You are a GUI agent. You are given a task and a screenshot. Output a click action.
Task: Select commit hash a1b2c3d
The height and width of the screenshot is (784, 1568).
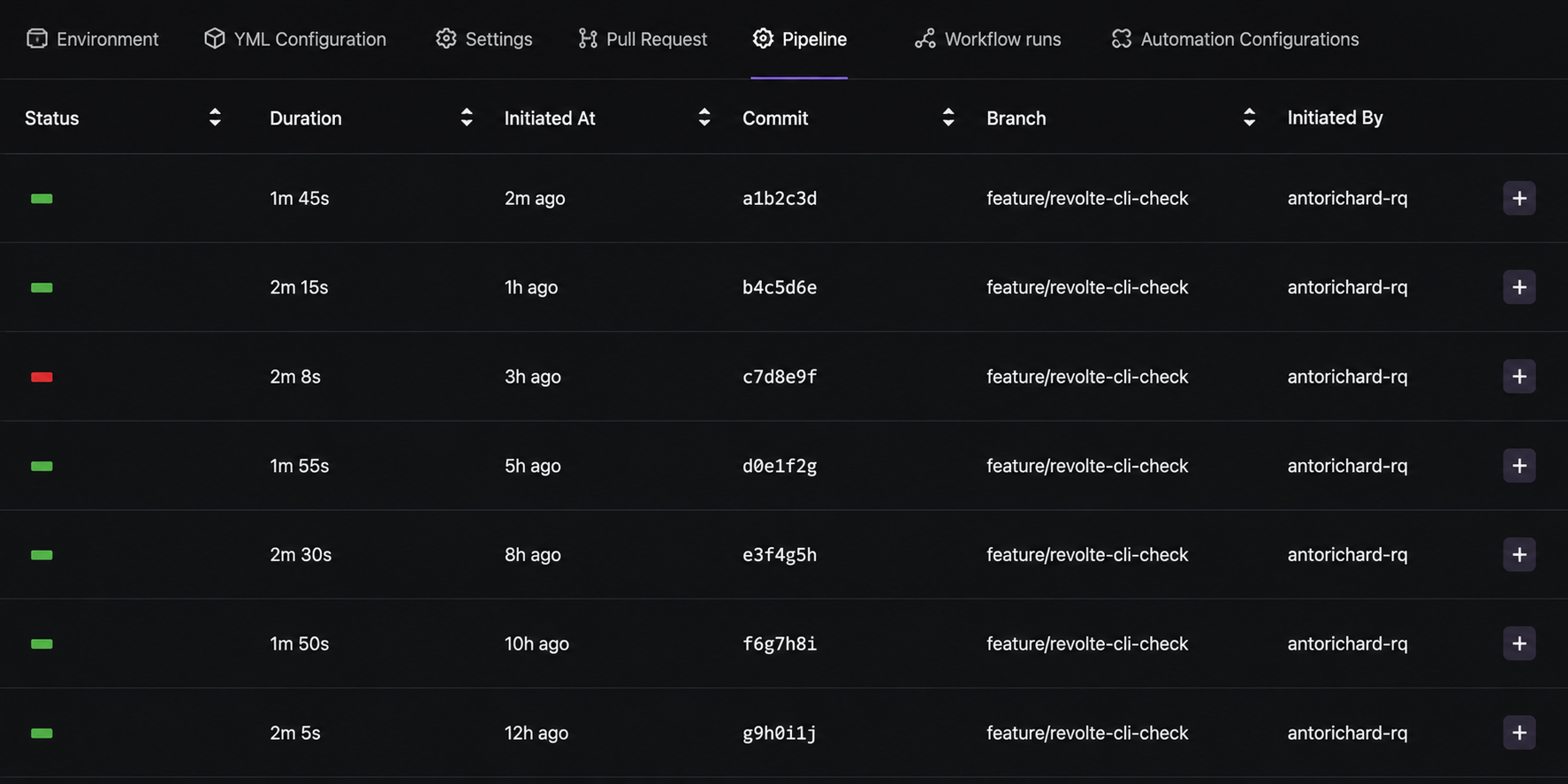click(x=780, y=198)
